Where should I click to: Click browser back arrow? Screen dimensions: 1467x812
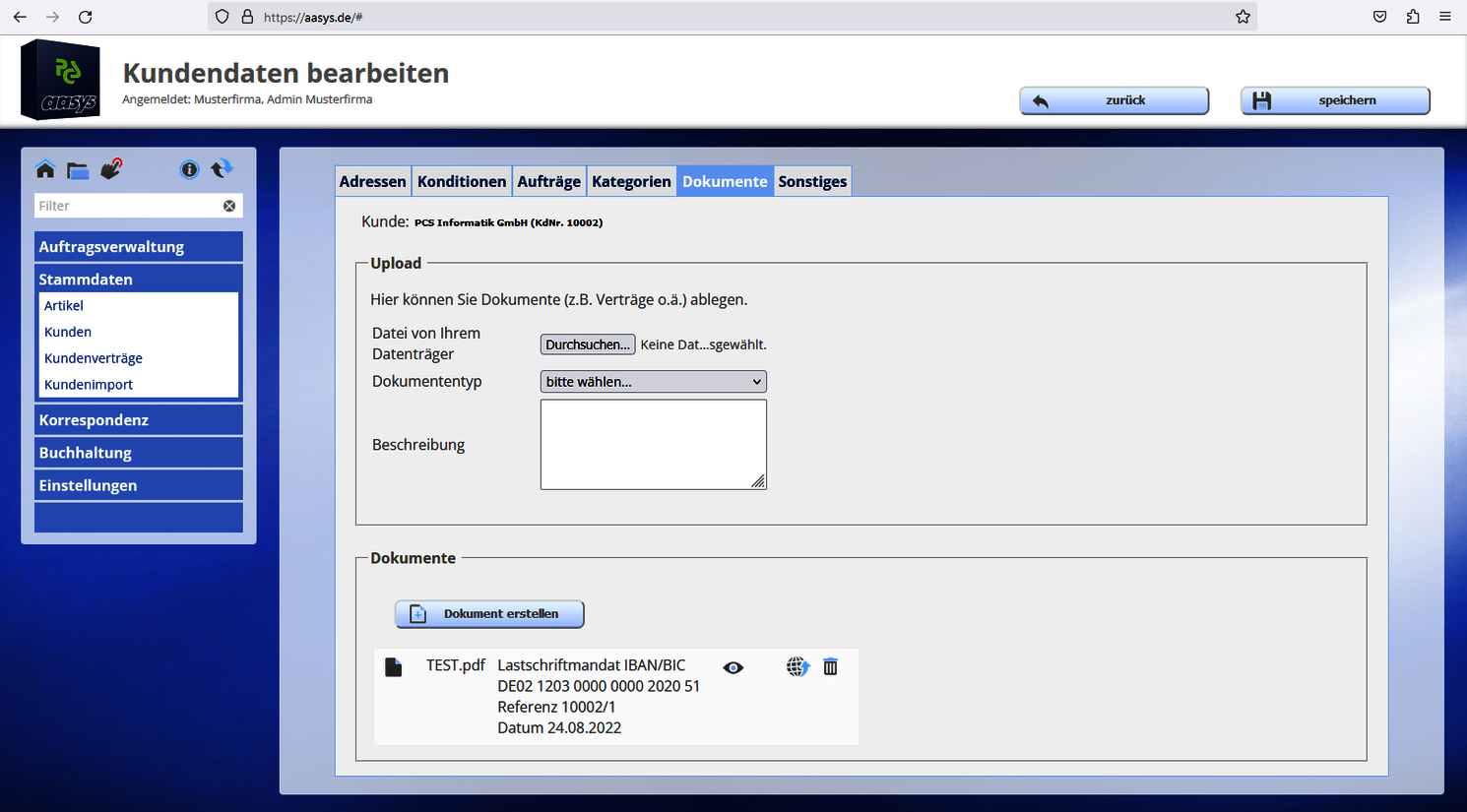pyautogui.click(x=20, y=17)
